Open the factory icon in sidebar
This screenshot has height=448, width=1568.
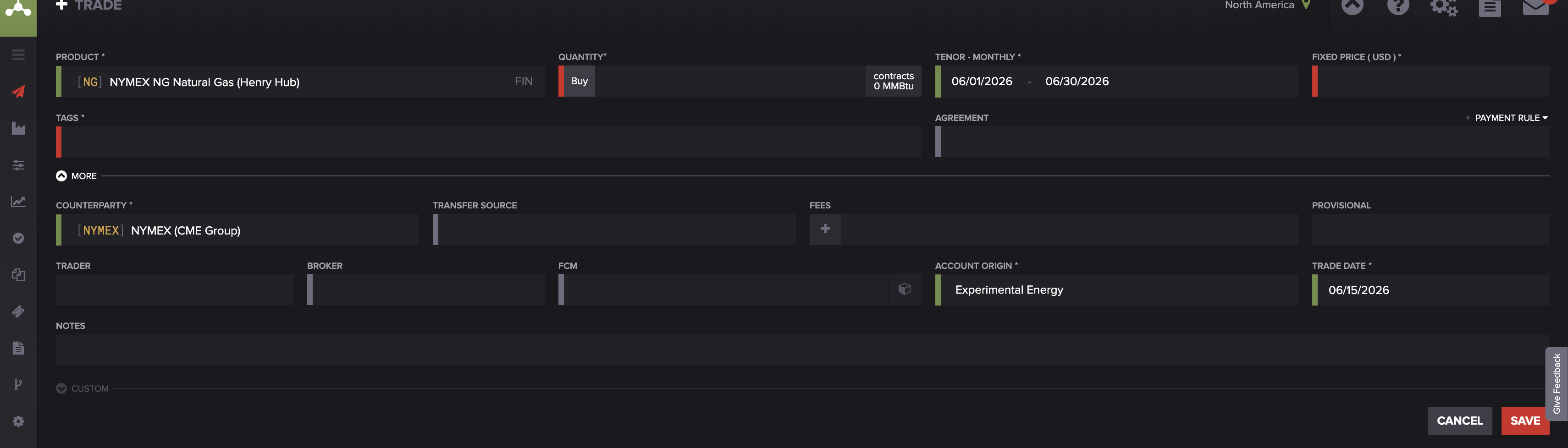(x=18, y=128)
